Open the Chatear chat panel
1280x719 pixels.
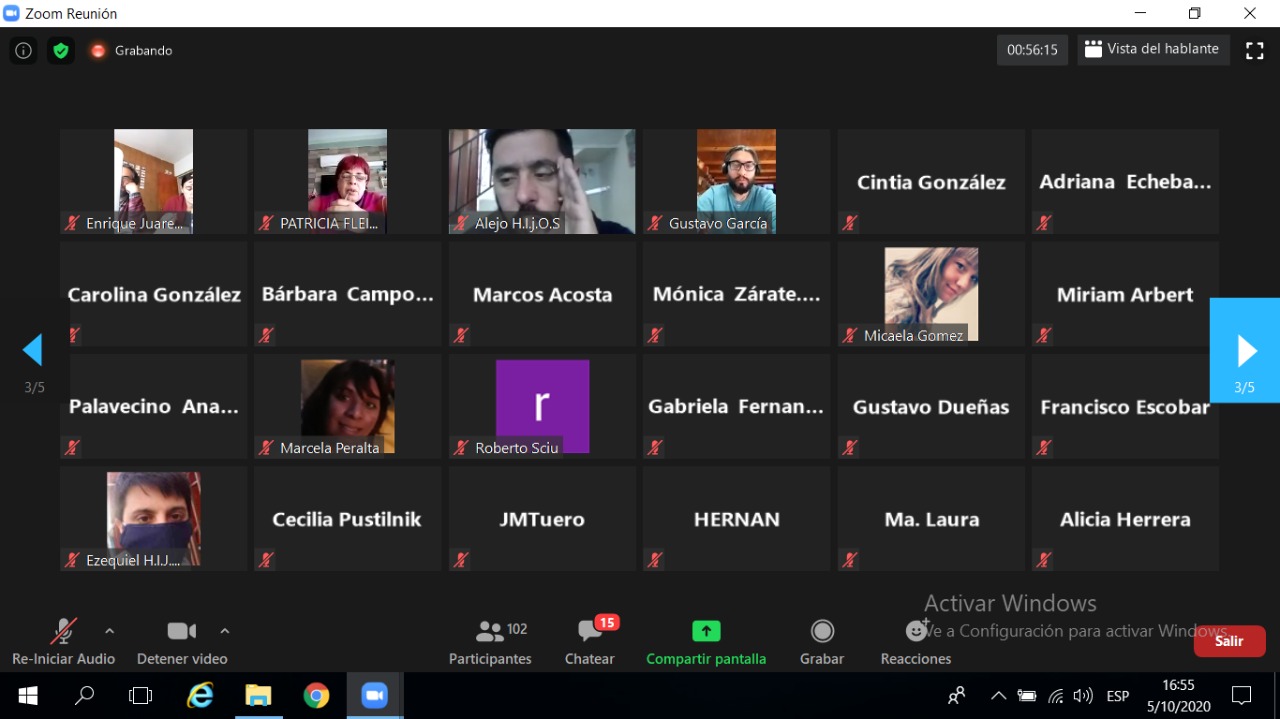pos(590,642)
